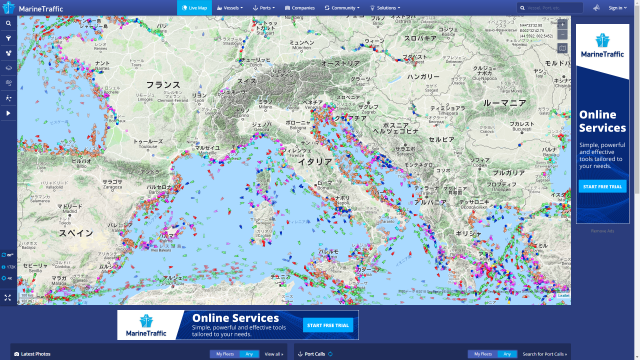The width and height of the screenshot is (640, 360).
Task: Open the map search magnifier in sidebar
Action: [x=8, y=24]
